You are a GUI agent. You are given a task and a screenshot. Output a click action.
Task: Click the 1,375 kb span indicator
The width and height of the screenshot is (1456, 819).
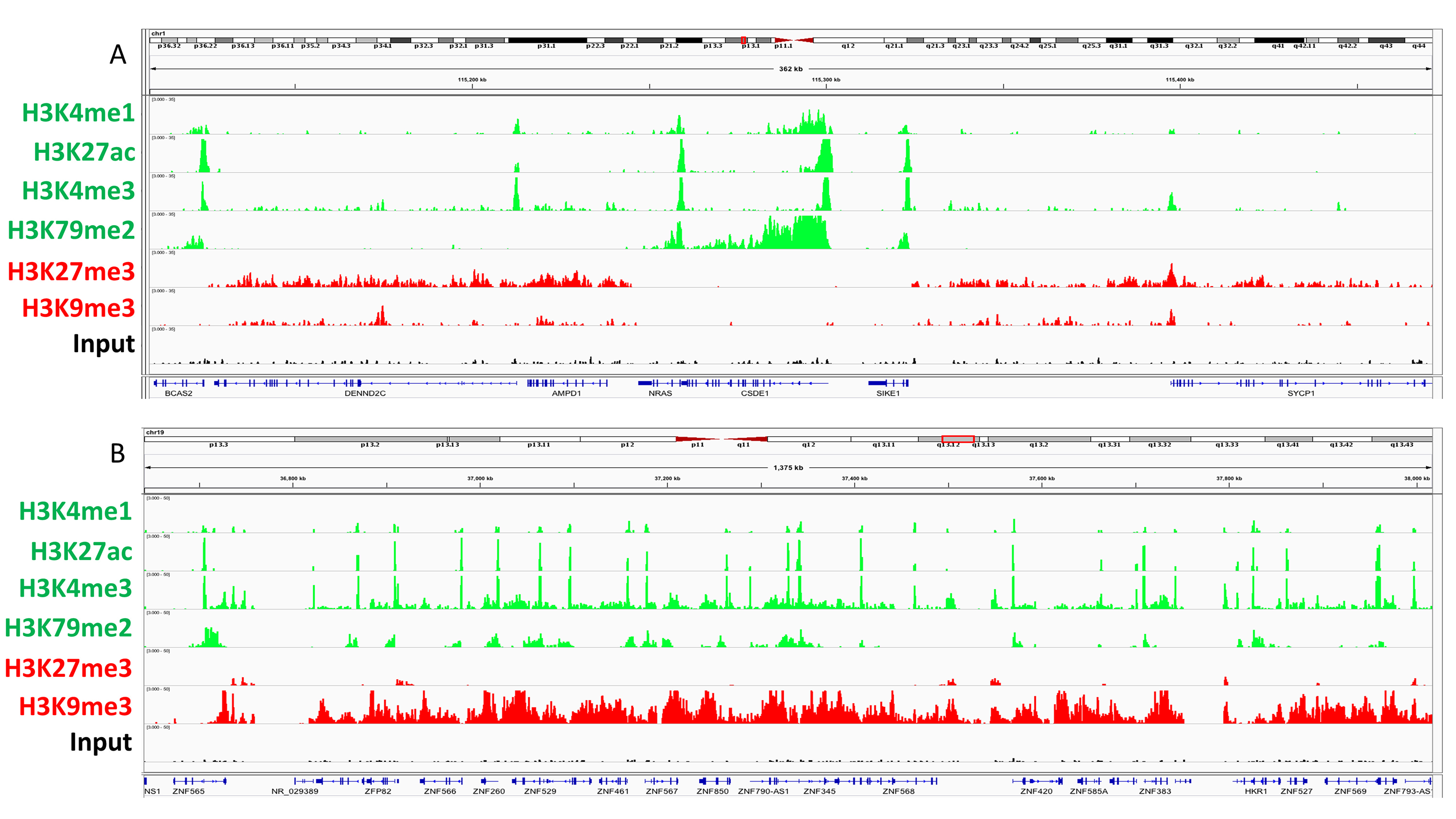point(788,467)
